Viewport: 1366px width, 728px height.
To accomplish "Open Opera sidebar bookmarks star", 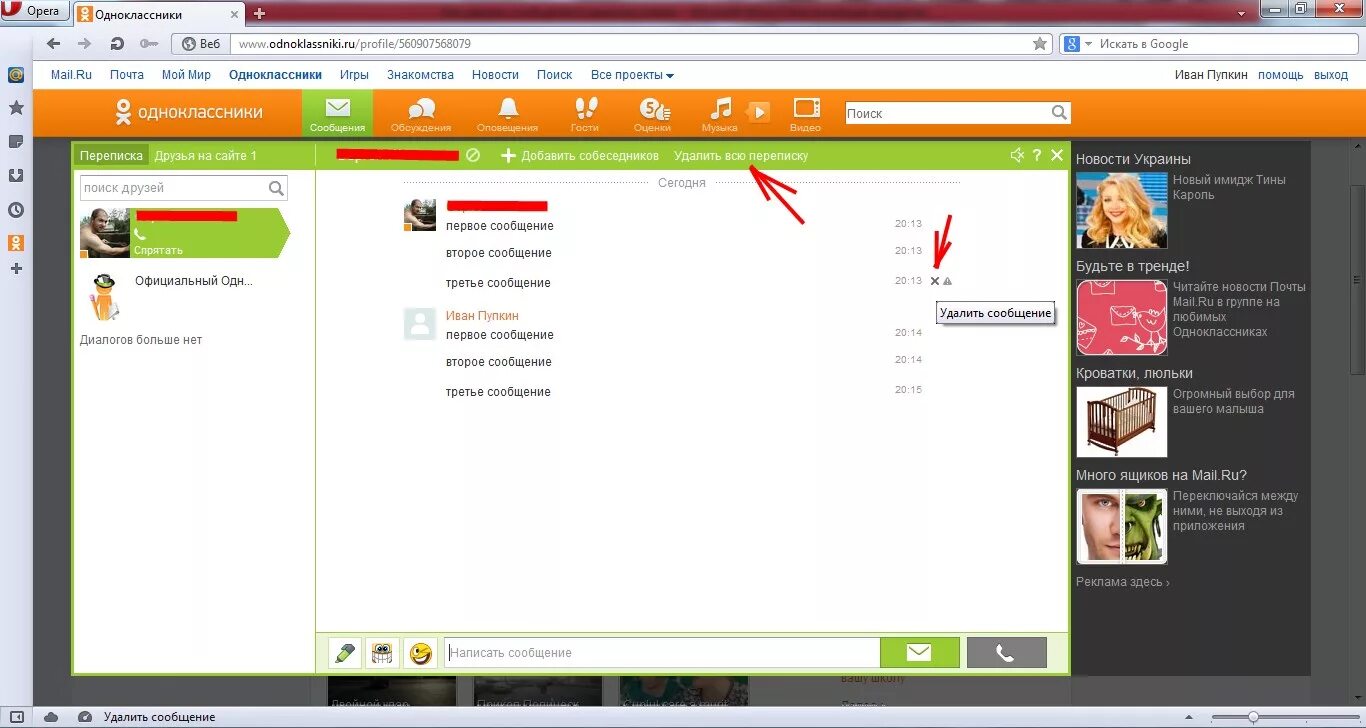I will [16, 107].
